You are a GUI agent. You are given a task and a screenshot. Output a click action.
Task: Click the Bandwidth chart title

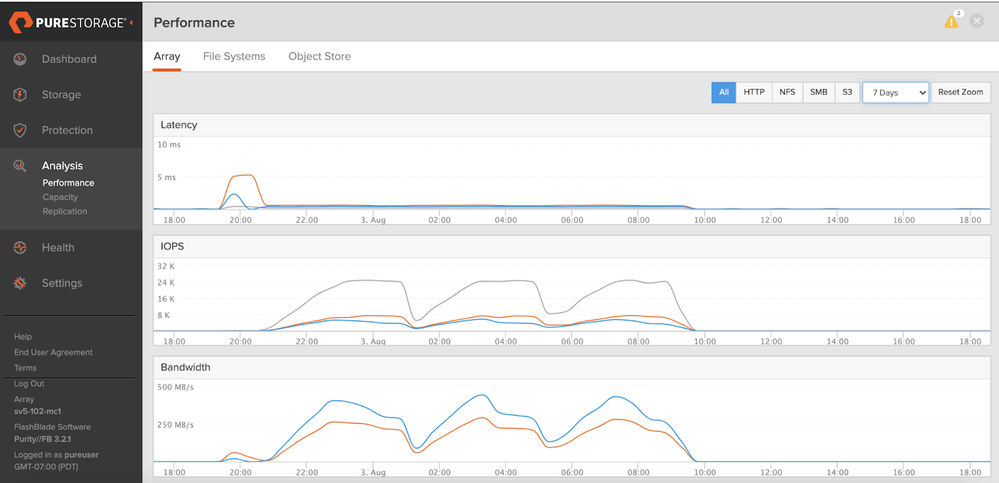pyautogui.click(x=185, y=367)
